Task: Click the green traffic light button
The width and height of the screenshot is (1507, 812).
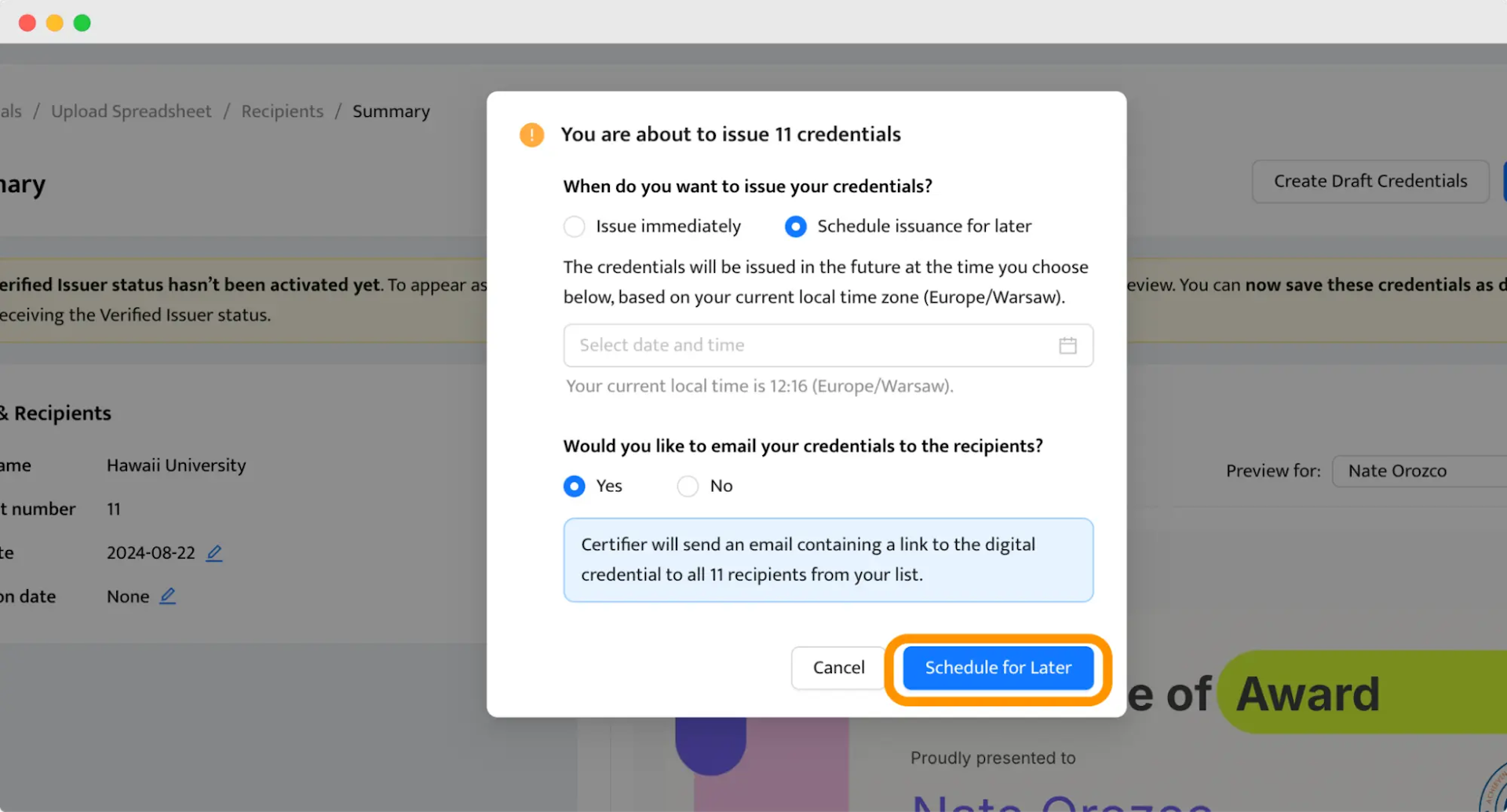Action: coord(82,23)
